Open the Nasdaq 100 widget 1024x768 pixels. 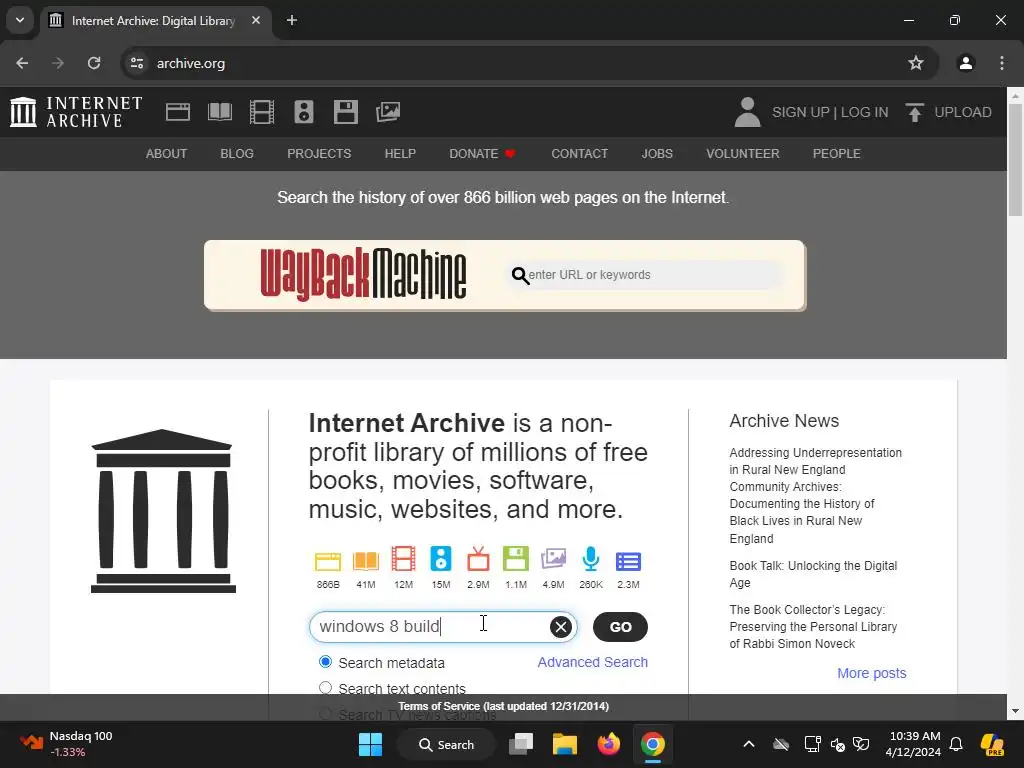pyautogui.click(x=65, y=744)
